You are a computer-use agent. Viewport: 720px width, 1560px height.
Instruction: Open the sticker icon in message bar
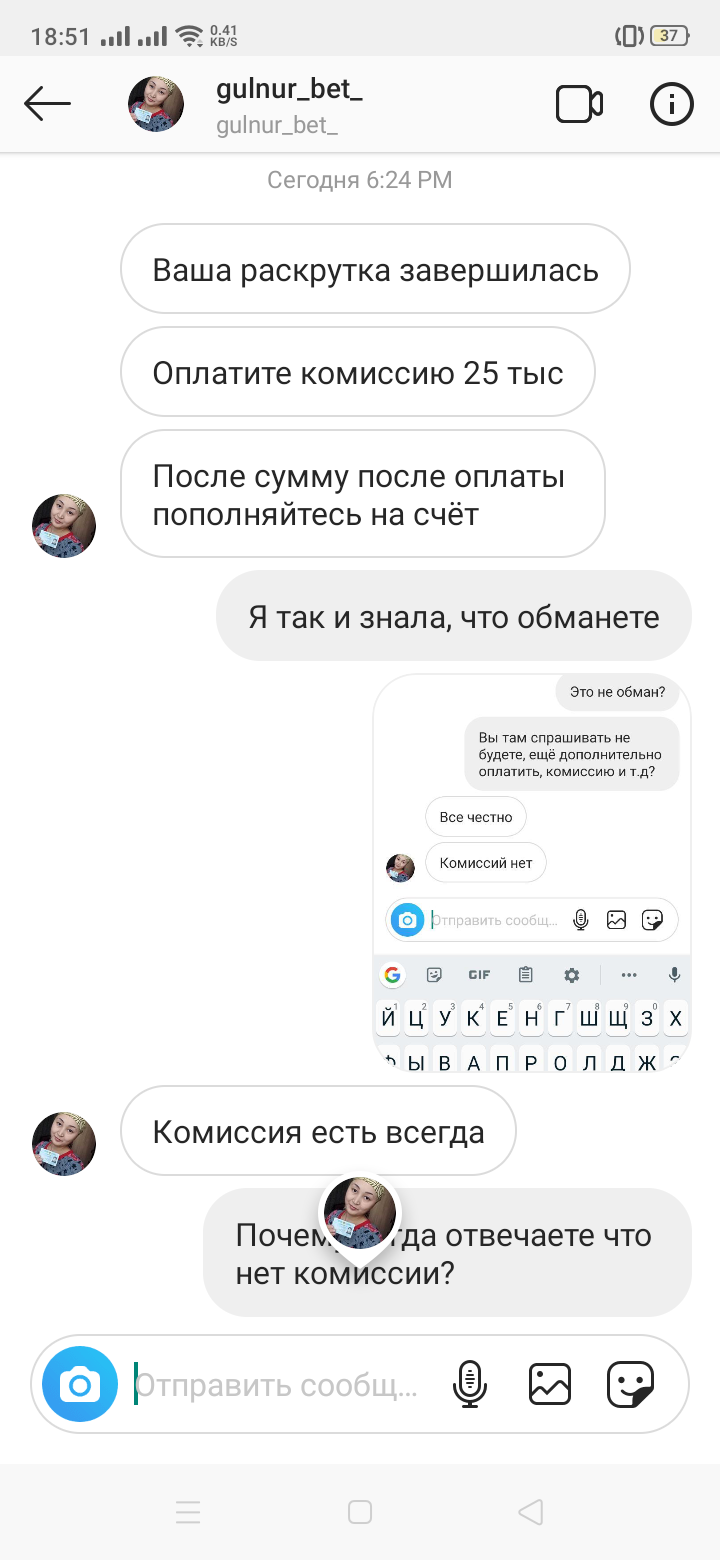coord(631,1385)
